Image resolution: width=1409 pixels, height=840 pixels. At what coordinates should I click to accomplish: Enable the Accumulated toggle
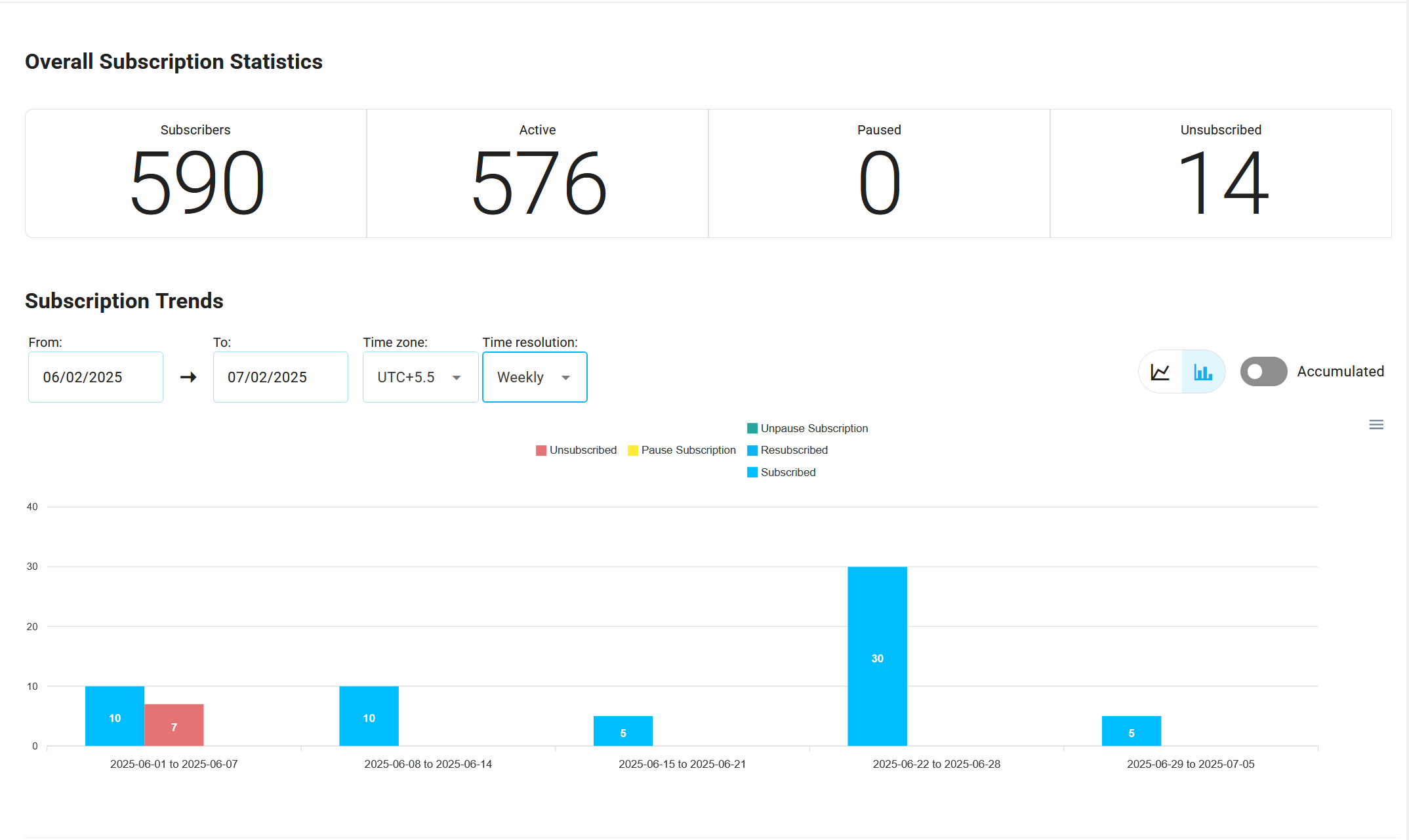click(x=1263, y=372)
